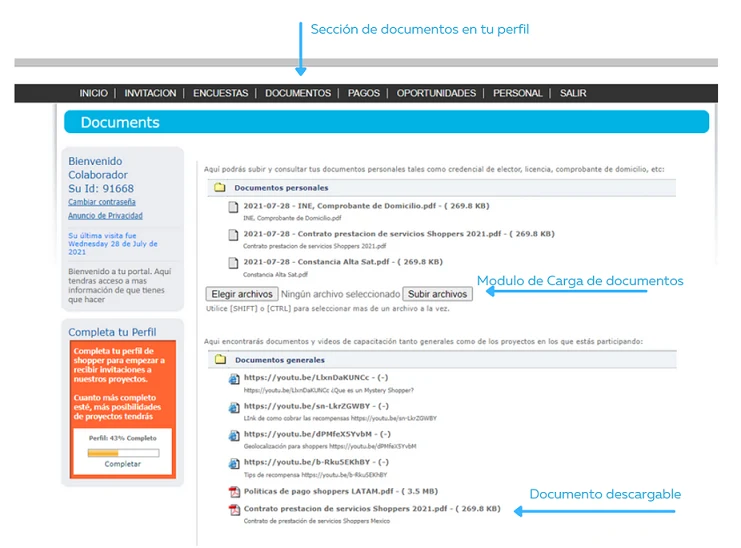Open Constancia Alta Sat.pdf document
Image resolution: width=741 pixels, height=548 pixels.
(343, 262)
